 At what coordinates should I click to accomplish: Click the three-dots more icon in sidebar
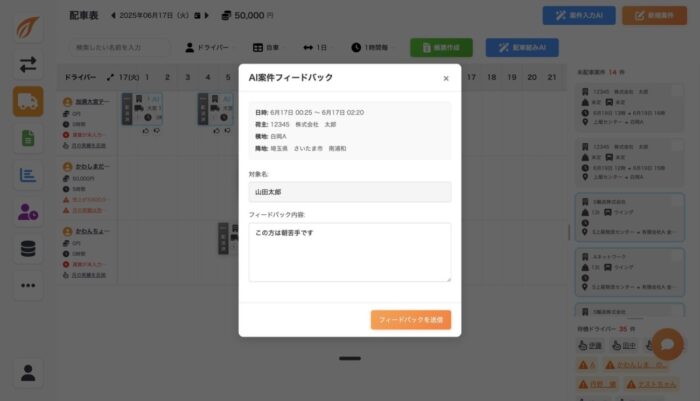coord(28,286)
